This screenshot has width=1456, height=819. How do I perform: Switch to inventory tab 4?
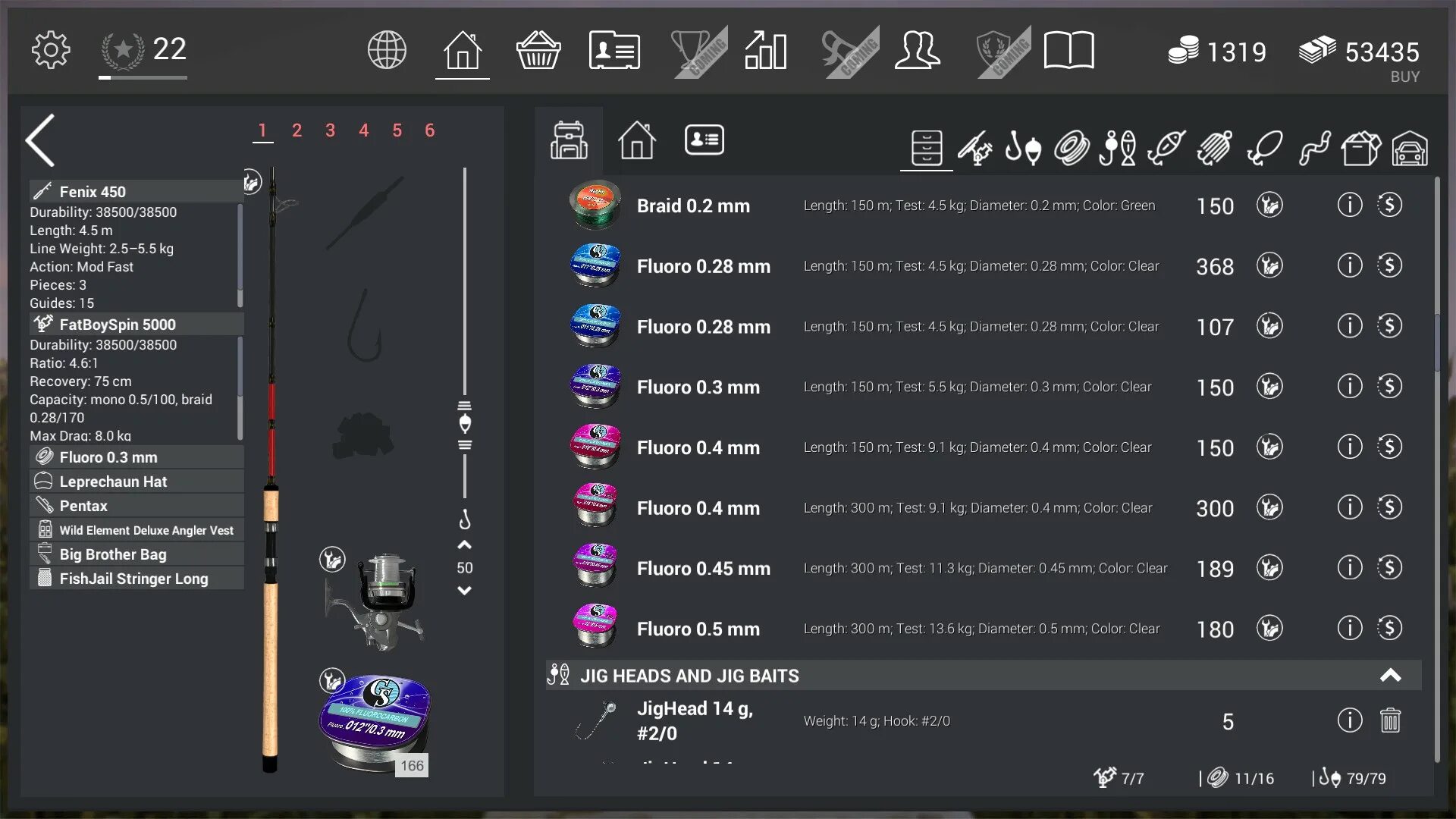click(x=363, y=130)
